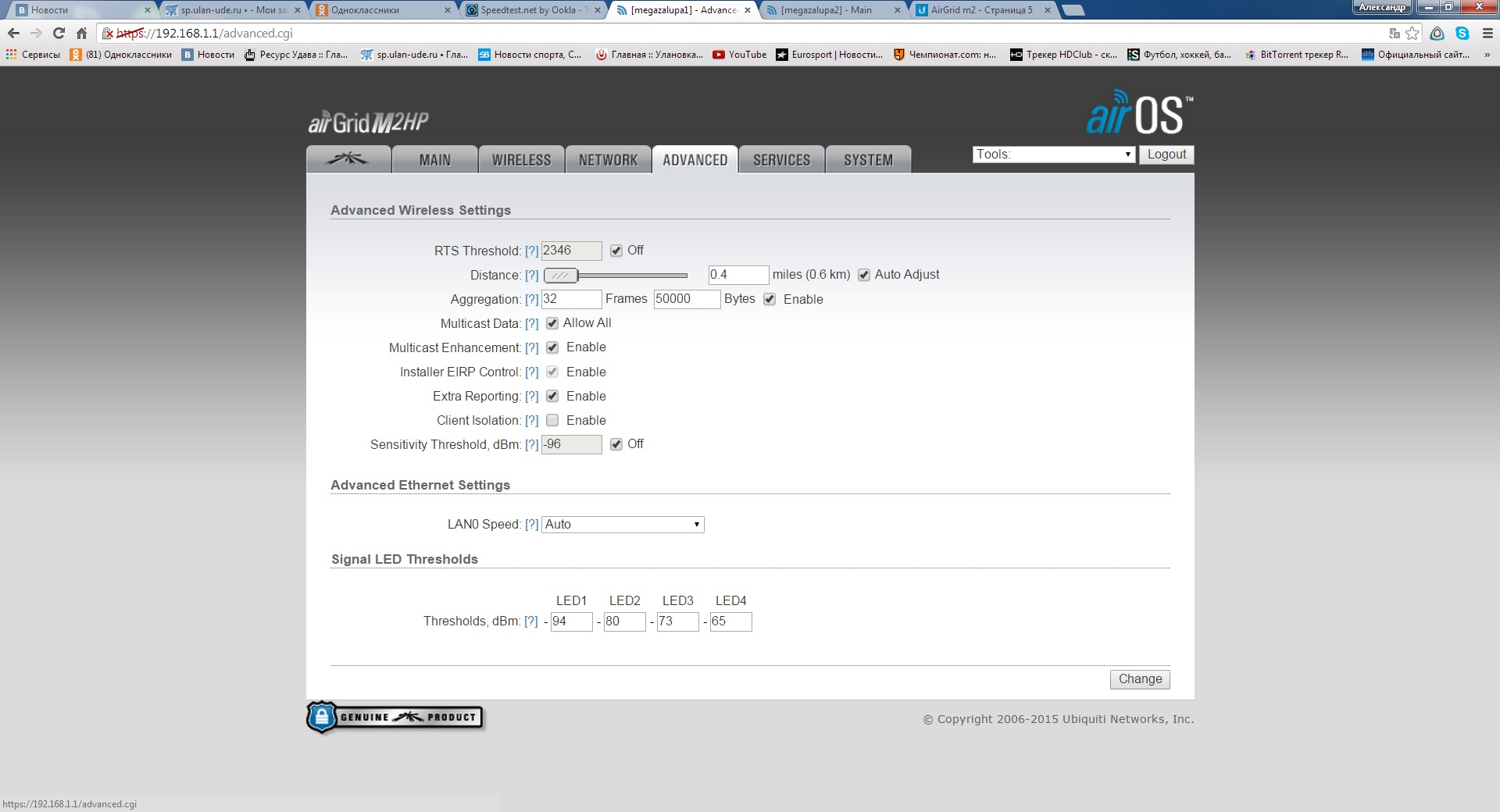Toggle RTS Threshold Off checkbox
Viewport: 1500px width, 812px height.
[616, 251]
